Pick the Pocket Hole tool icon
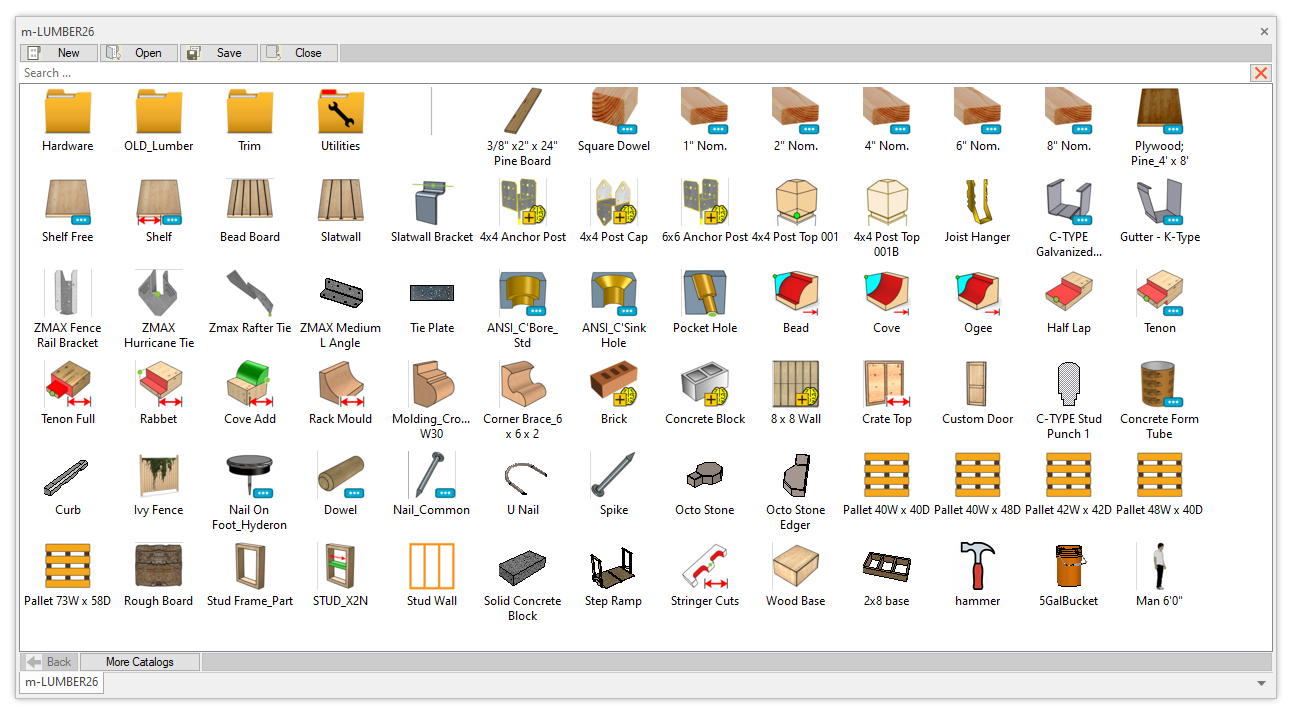Viewport: 1293px width, 713px height. pos(704,294)
